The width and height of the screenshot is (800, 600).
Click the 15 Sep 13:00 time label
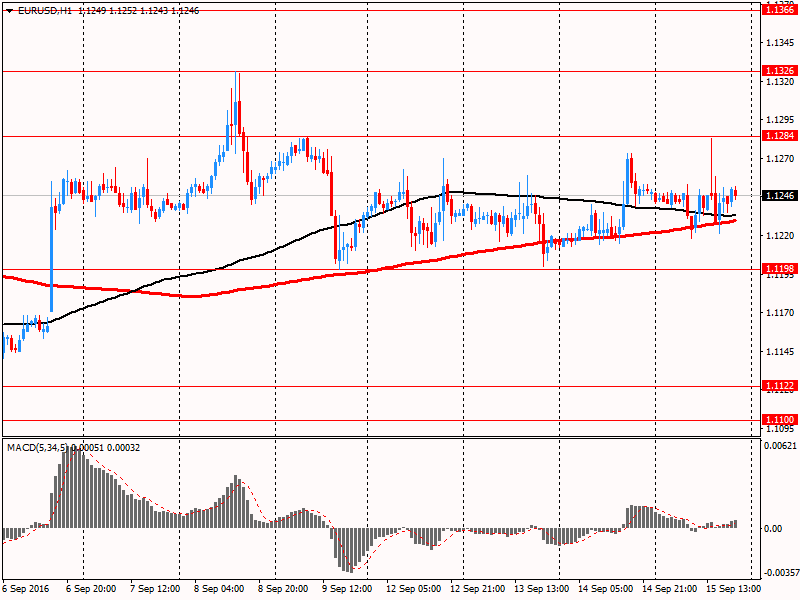pos(734,589)
